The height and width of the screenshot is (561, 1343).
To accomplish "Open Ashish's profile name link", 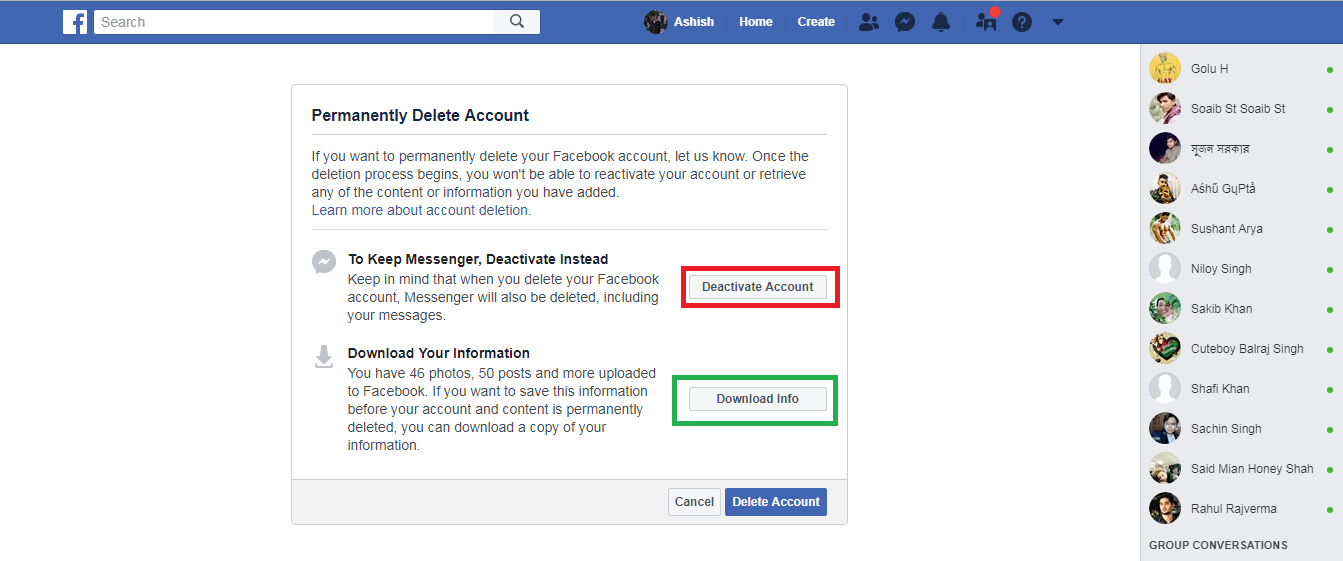I will [694, 22].
